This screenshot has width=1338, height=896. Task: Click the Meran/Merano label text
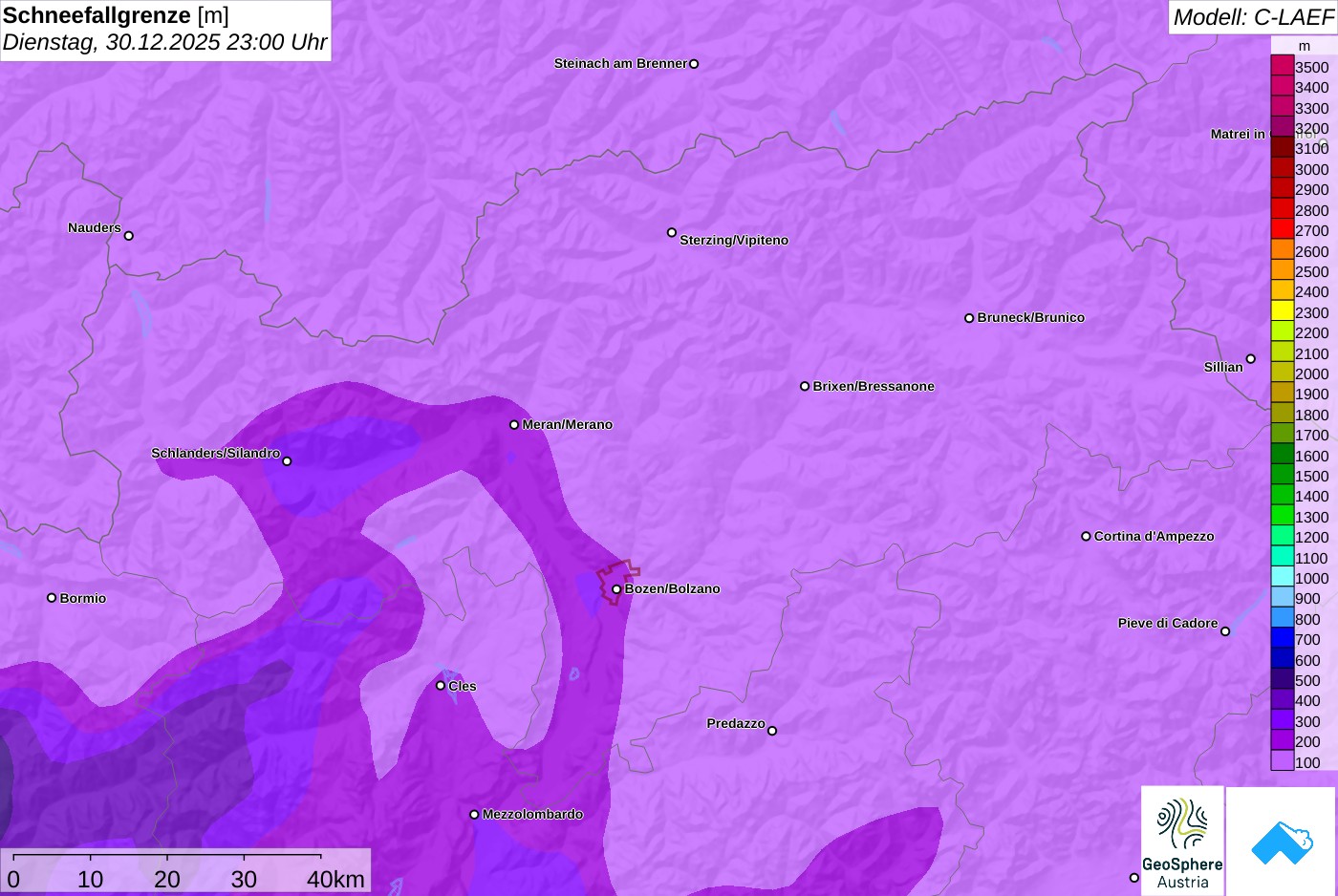[x=568, y=424]
